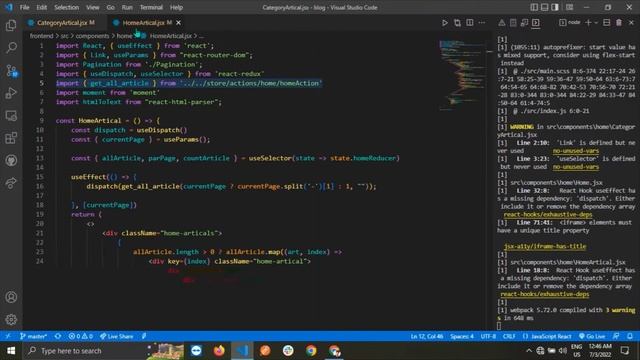
Task: Click 'HomeArtical.jsx' in the breadcrumb
Action: point(171,36)
